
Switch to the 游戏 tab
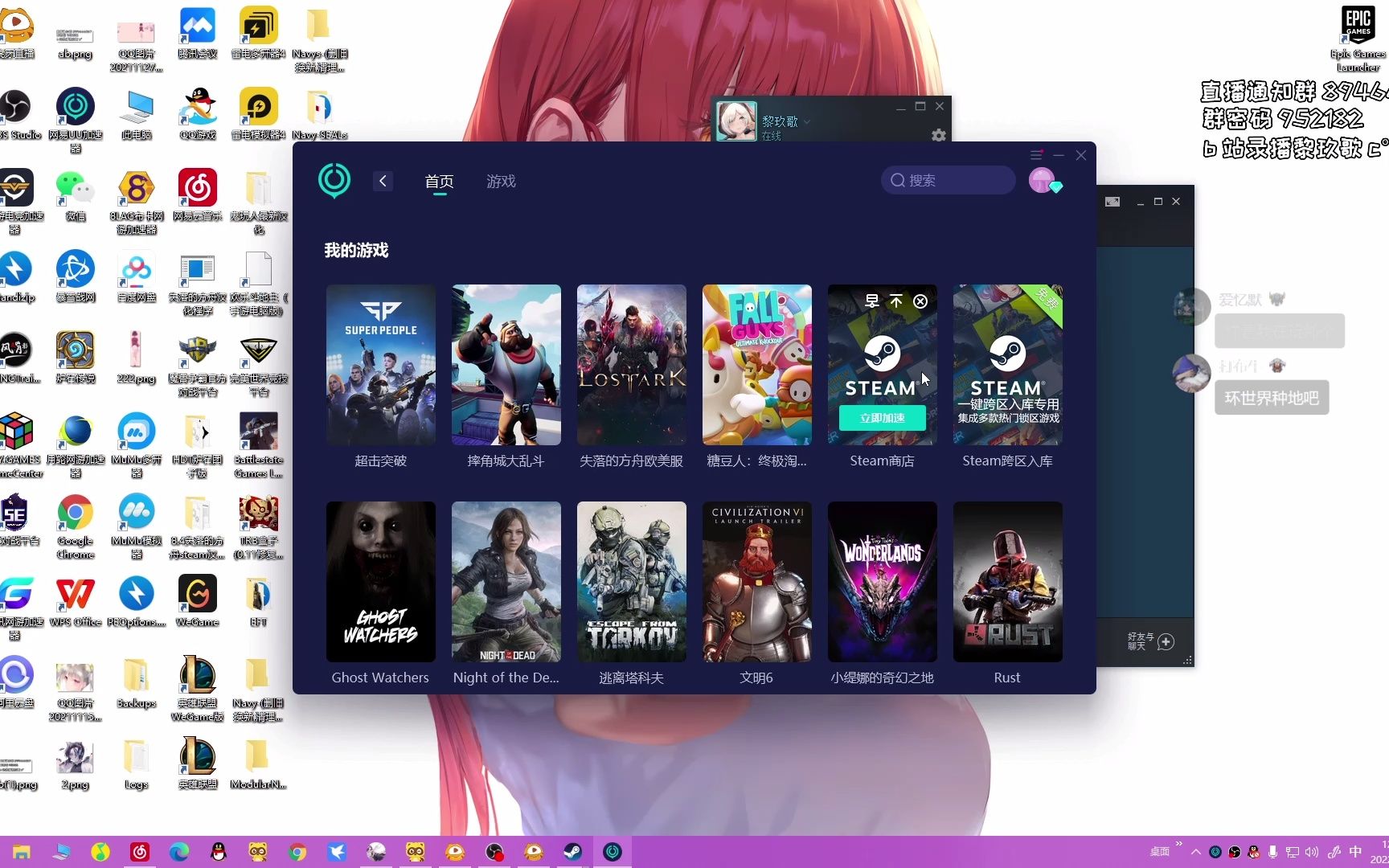[x=501, y=182]
